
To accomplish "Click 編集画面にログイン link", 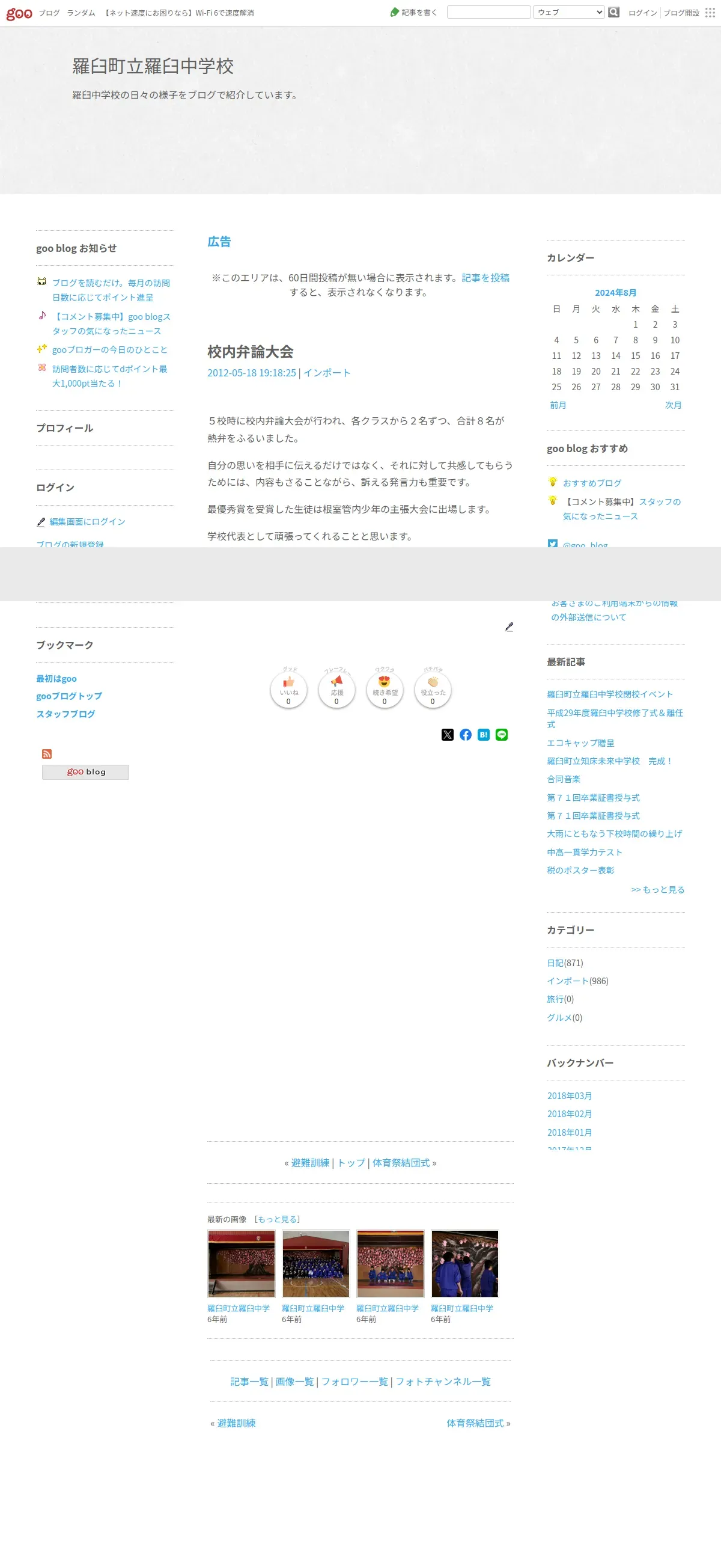I will pos(87,522).
